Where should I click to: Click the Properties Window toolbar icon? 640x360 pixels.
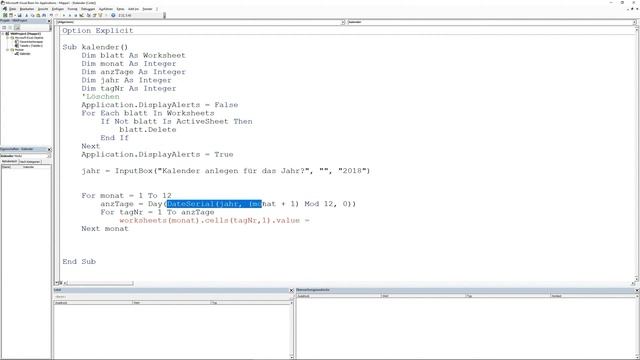[x=94, y=15]
